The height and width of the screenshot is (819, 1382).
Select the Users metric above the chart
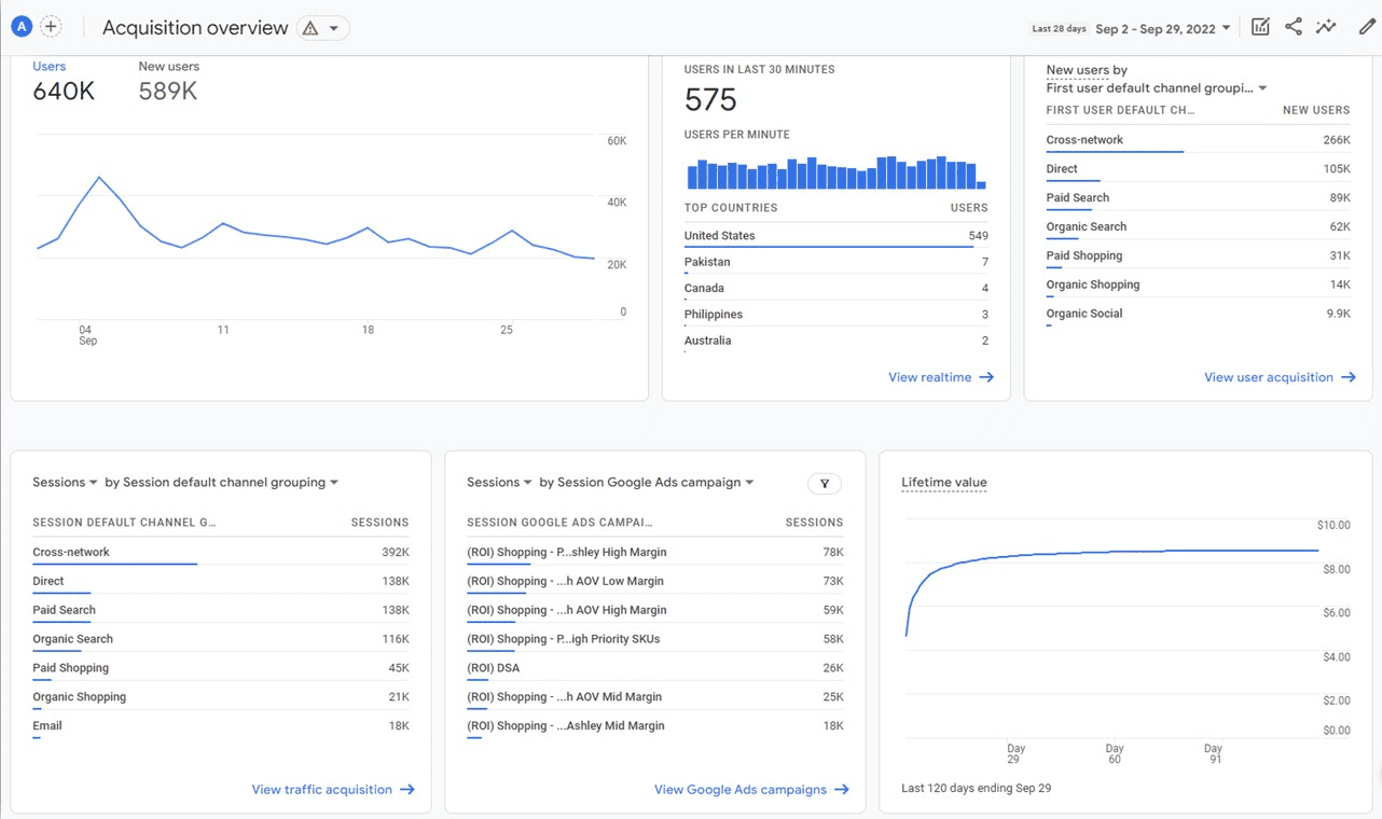(x=50, y=65)
